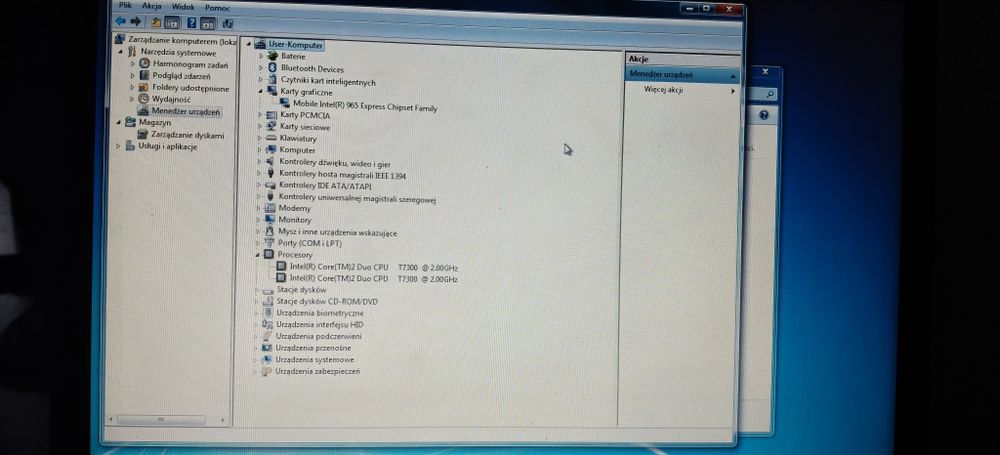The image size is (1000, 455).
Task: Open the Więcej akcji submenu
Action: [x=682, y=90]
